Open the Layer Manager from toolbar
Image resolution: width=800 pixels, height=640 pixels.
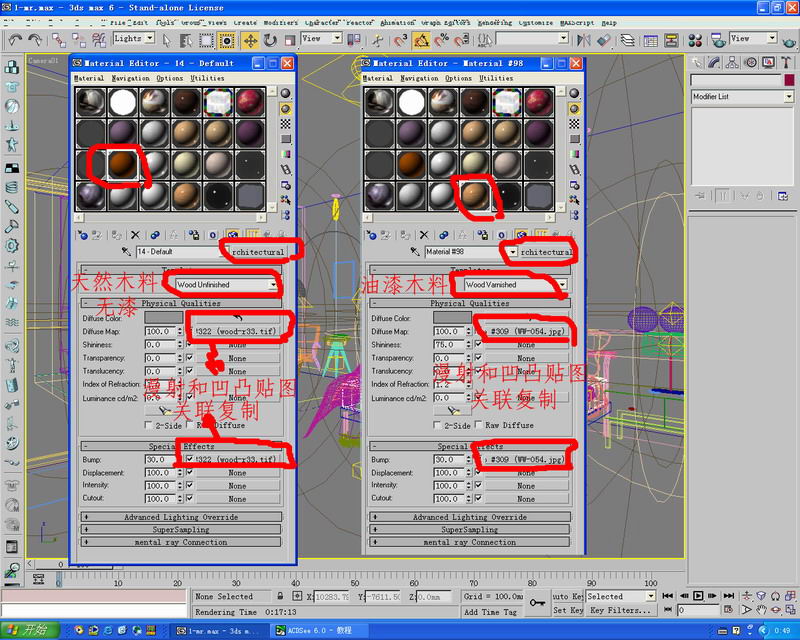(628, 40)
